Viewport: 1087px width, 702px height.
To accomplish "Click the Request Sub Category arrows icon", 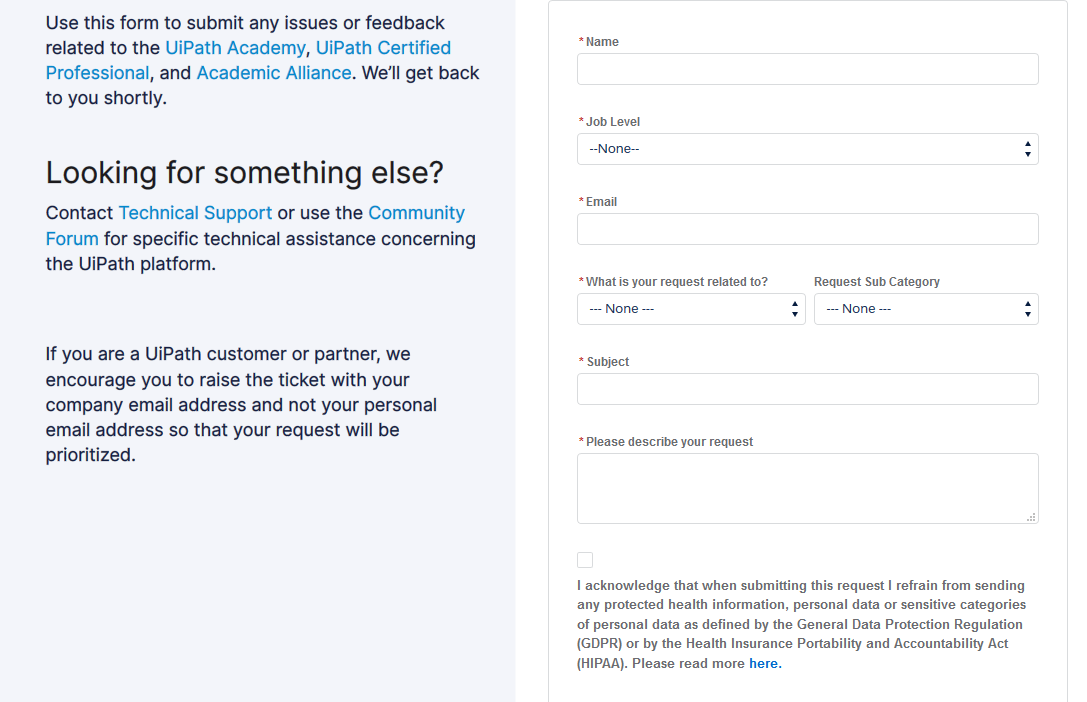I will 1027,309.
